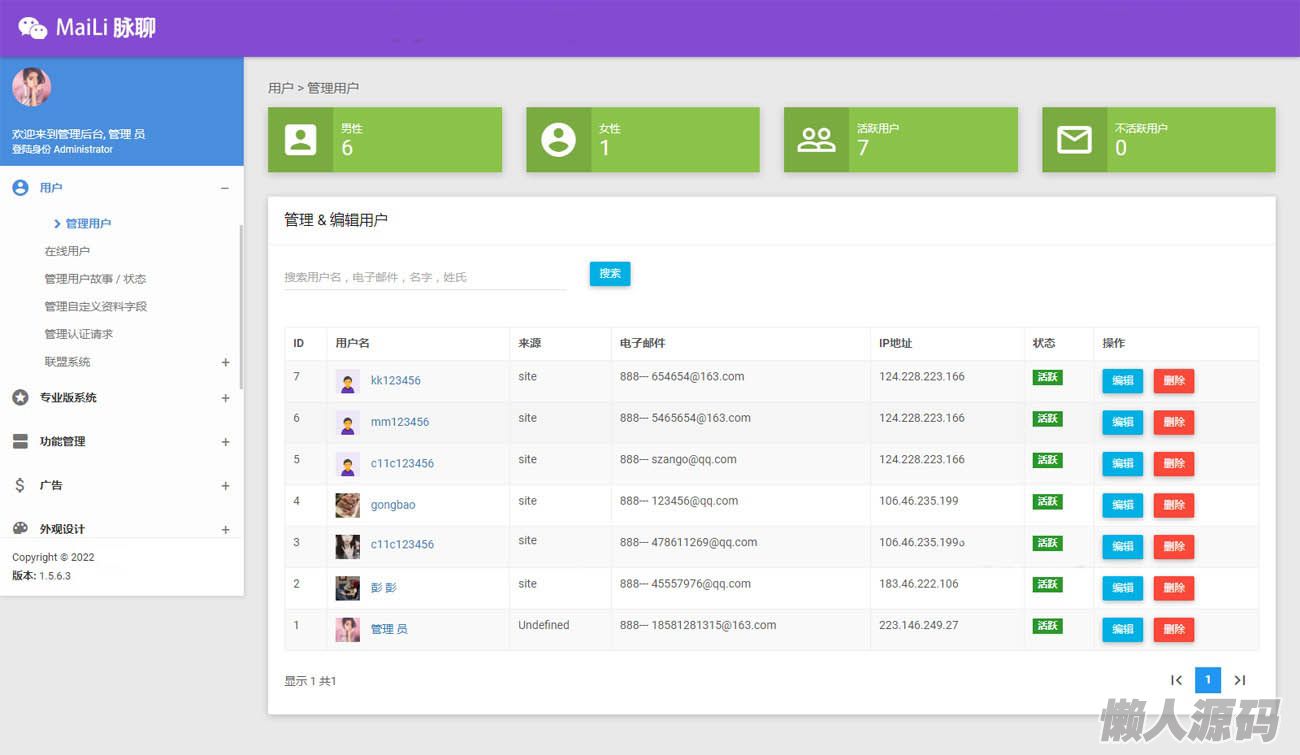Viewport: 1300px width, 755px height.
Task: Click the Function Management sidebar icon
Action: point(20,441)
